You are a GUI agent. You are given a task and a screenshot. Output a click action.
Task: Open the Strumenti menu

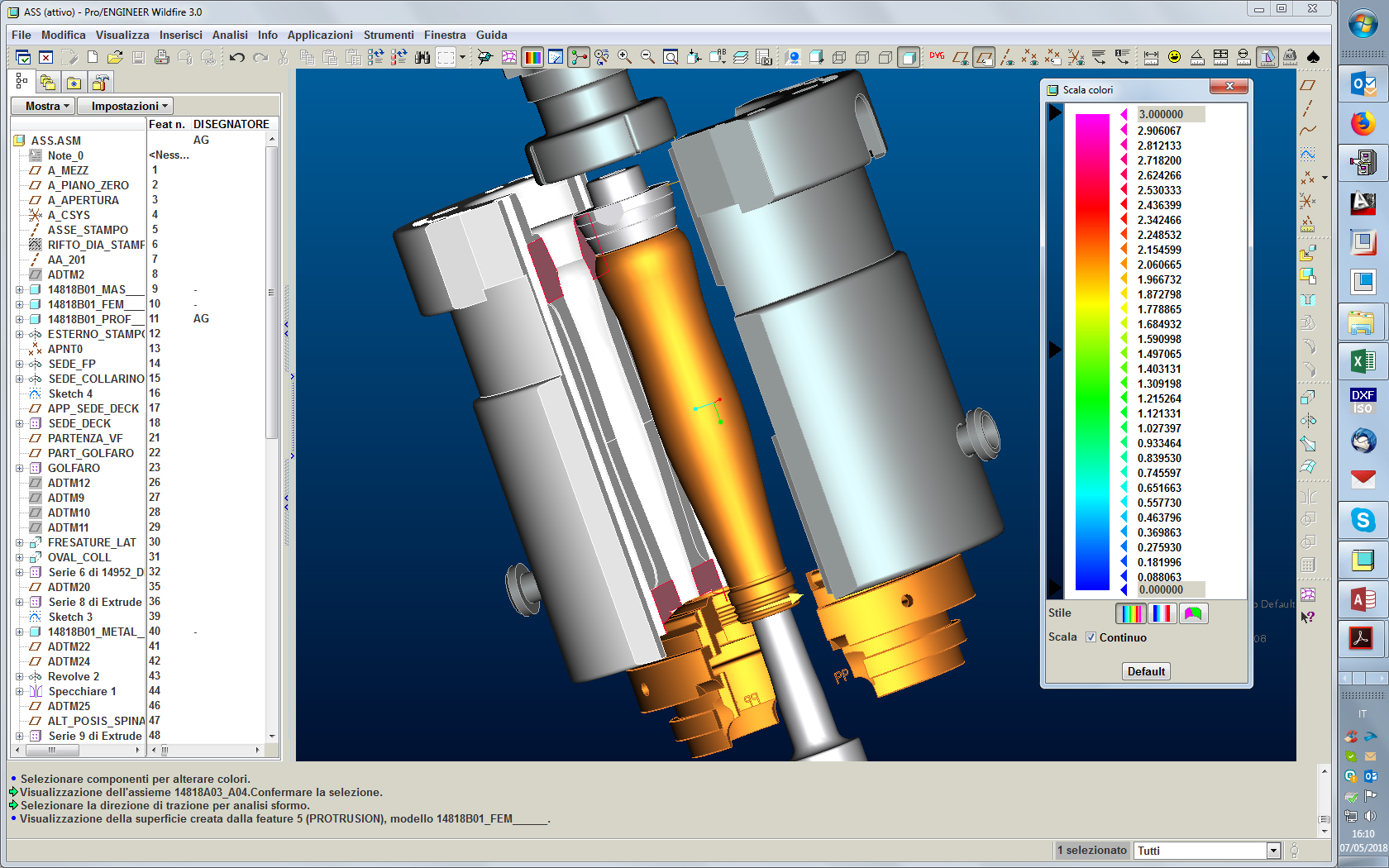pyautogui.click(x=388, y=35)
